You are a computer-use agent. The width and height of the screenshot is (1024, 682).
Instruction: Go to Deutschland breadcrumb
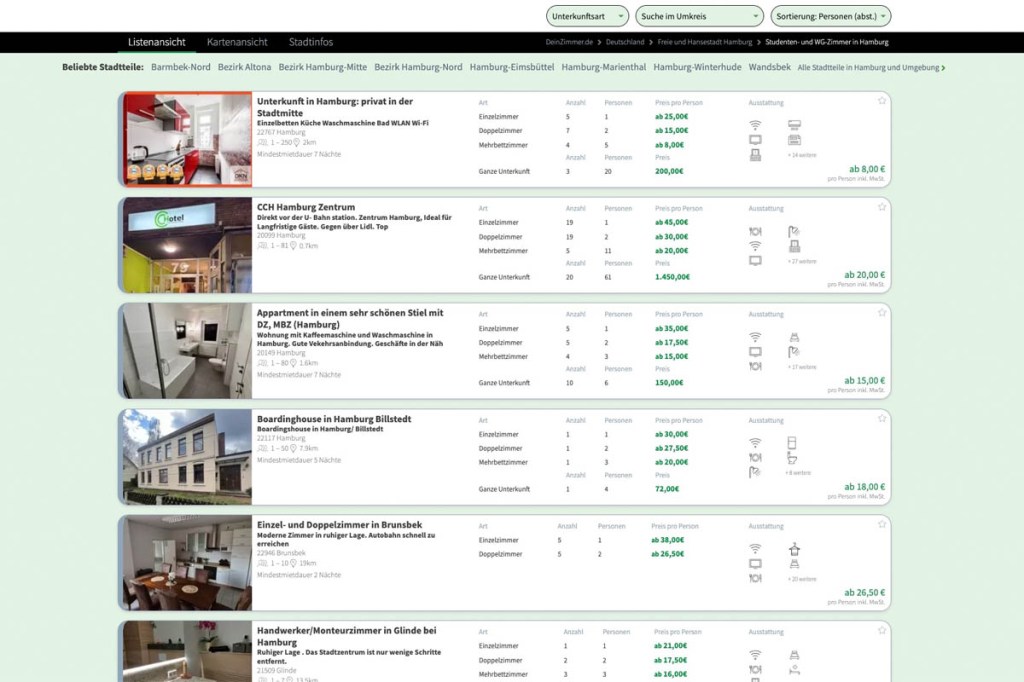(624, 42)
